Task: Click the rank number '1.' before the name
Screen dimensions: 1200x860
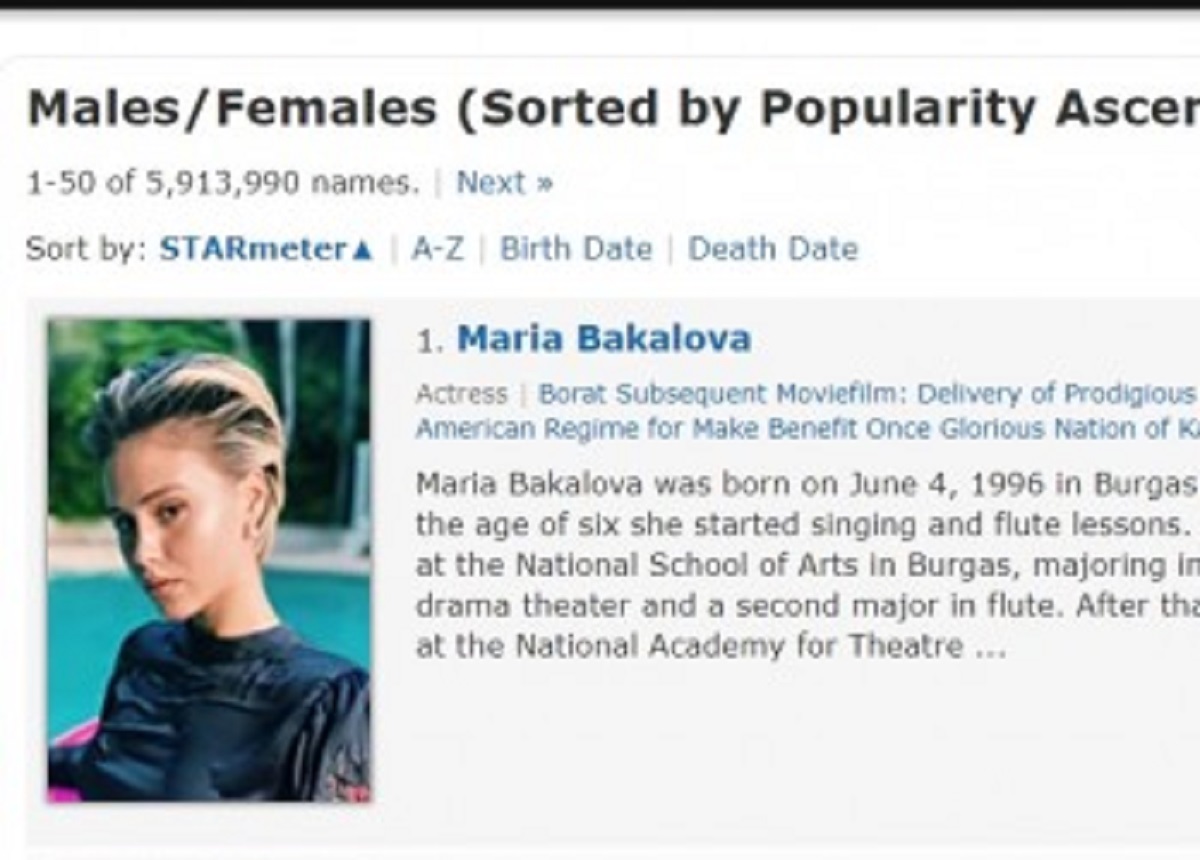Action: click(431, 341)
